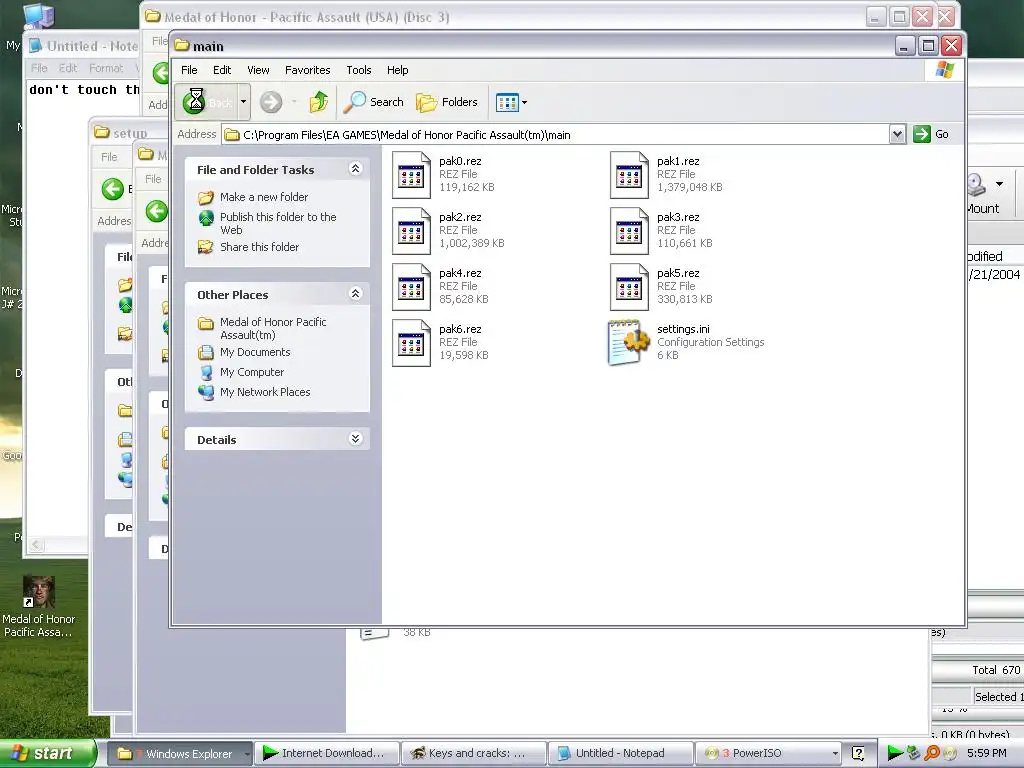
Task: Open My Network Places link
Action: coord(264,392)
